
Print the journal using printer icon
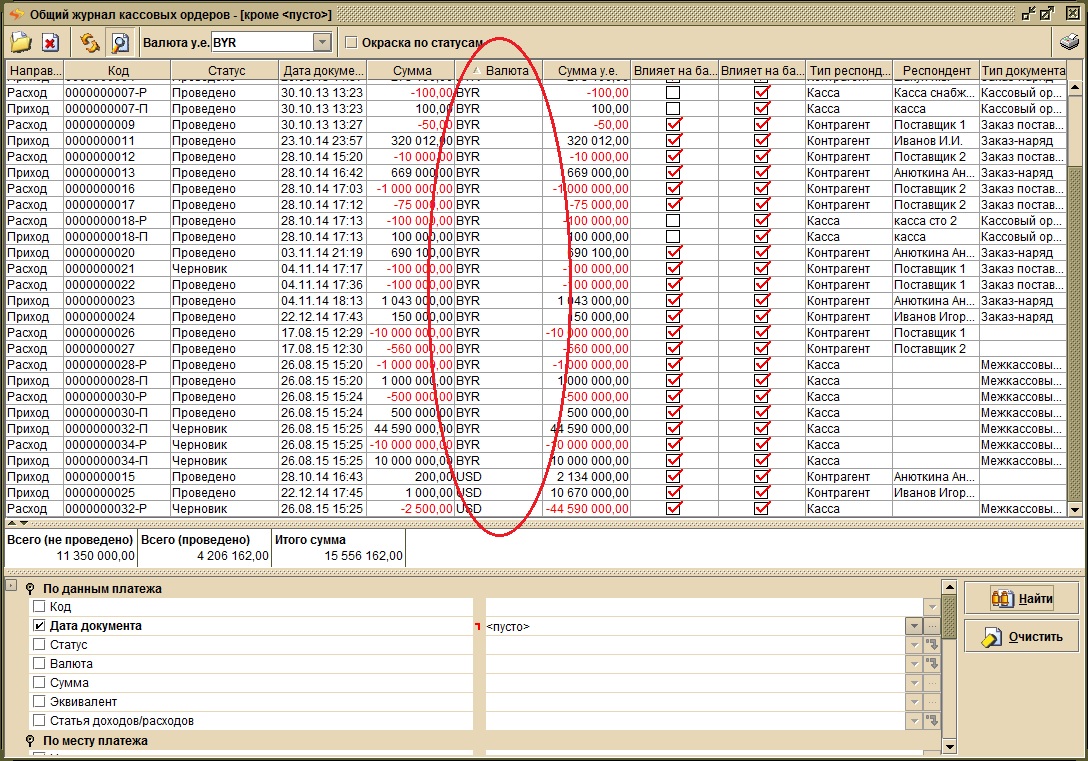point(1069,42)
